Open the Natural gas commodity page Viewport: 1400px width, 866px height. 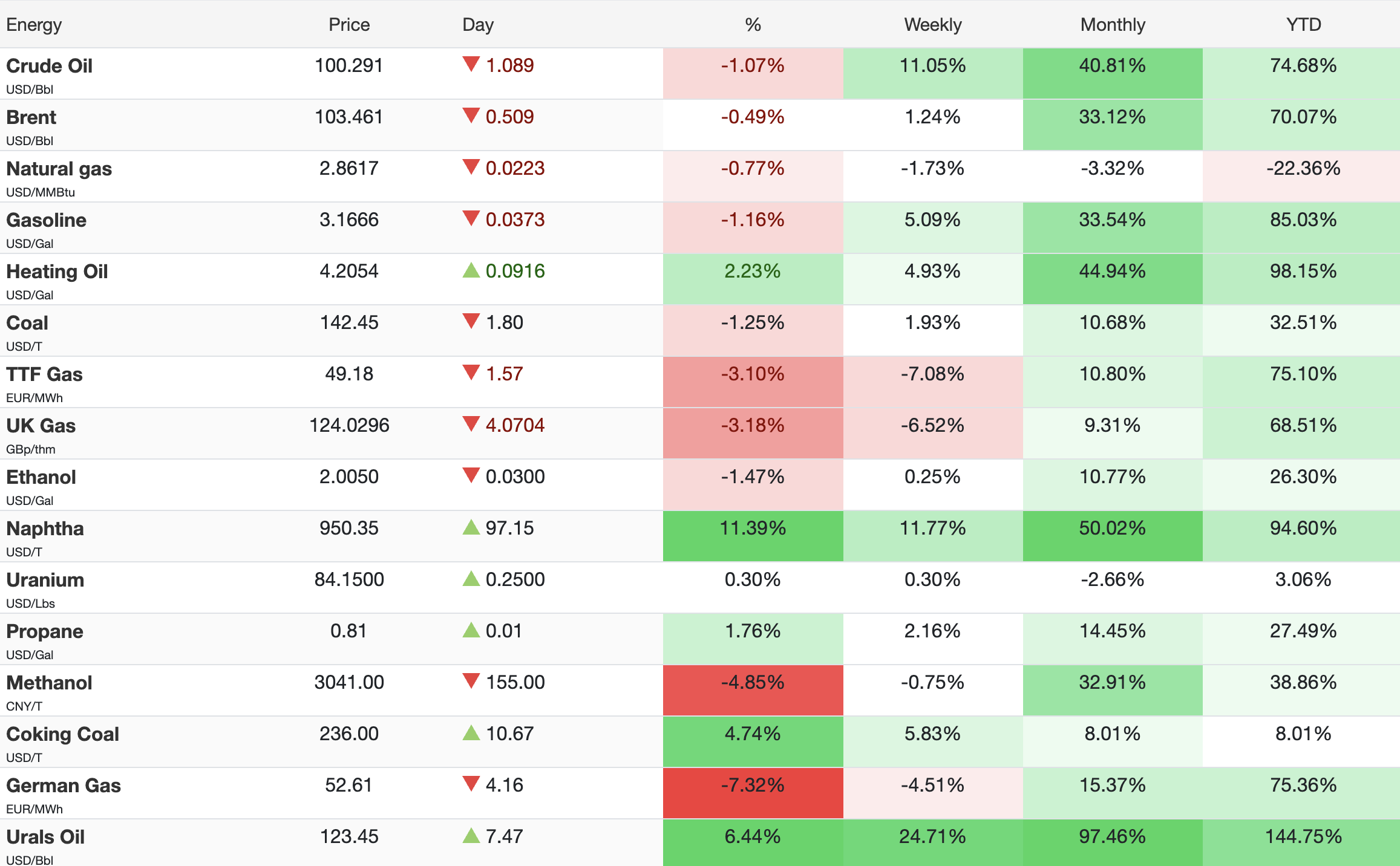click(59, 168)
